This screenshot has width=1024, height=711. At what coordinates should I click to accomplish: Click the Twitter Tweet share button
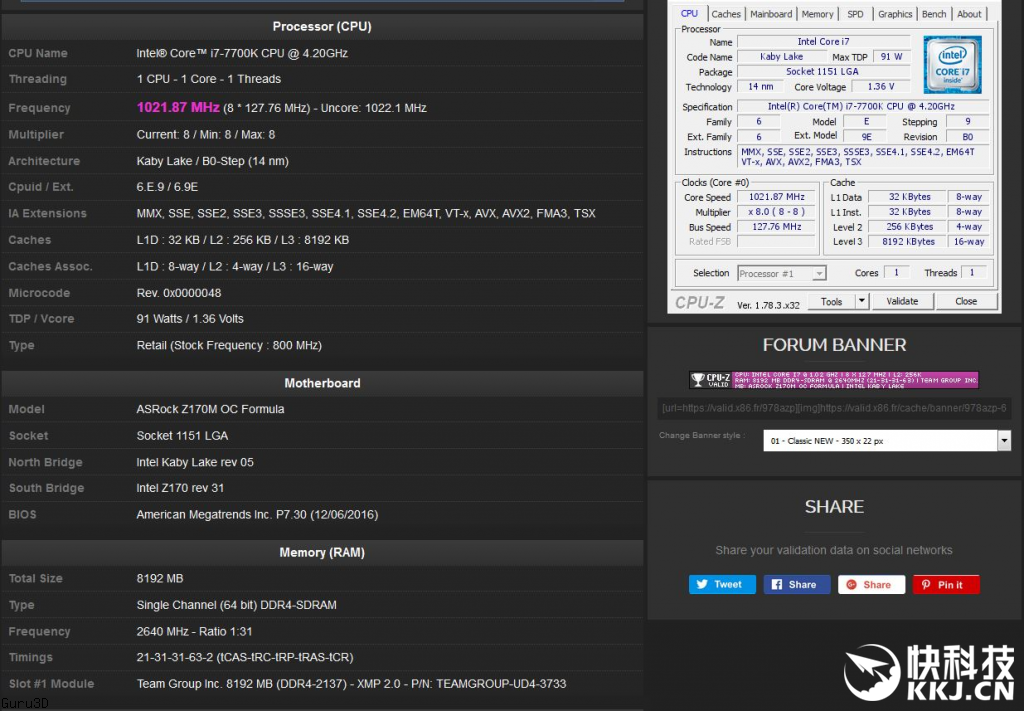tap(721, 585)
